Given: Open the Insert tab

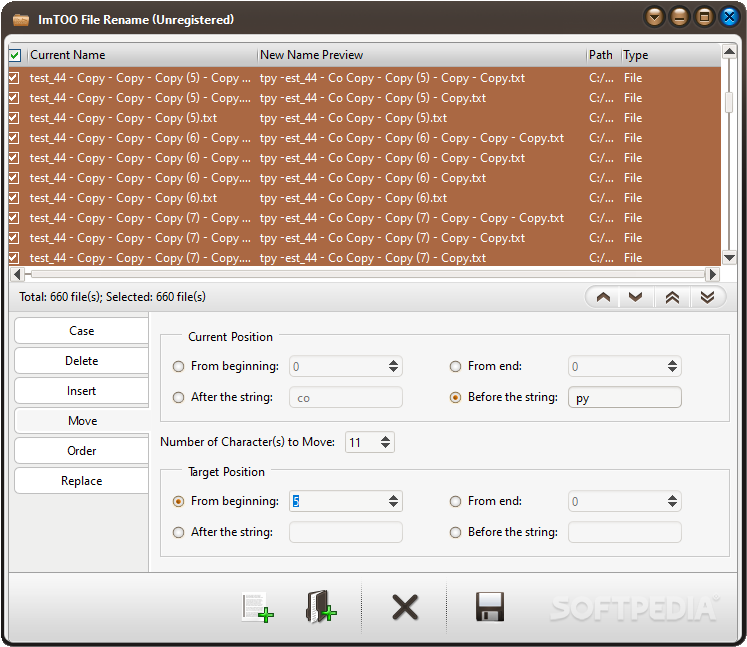Looking at the screenshot, I should 81,391.
